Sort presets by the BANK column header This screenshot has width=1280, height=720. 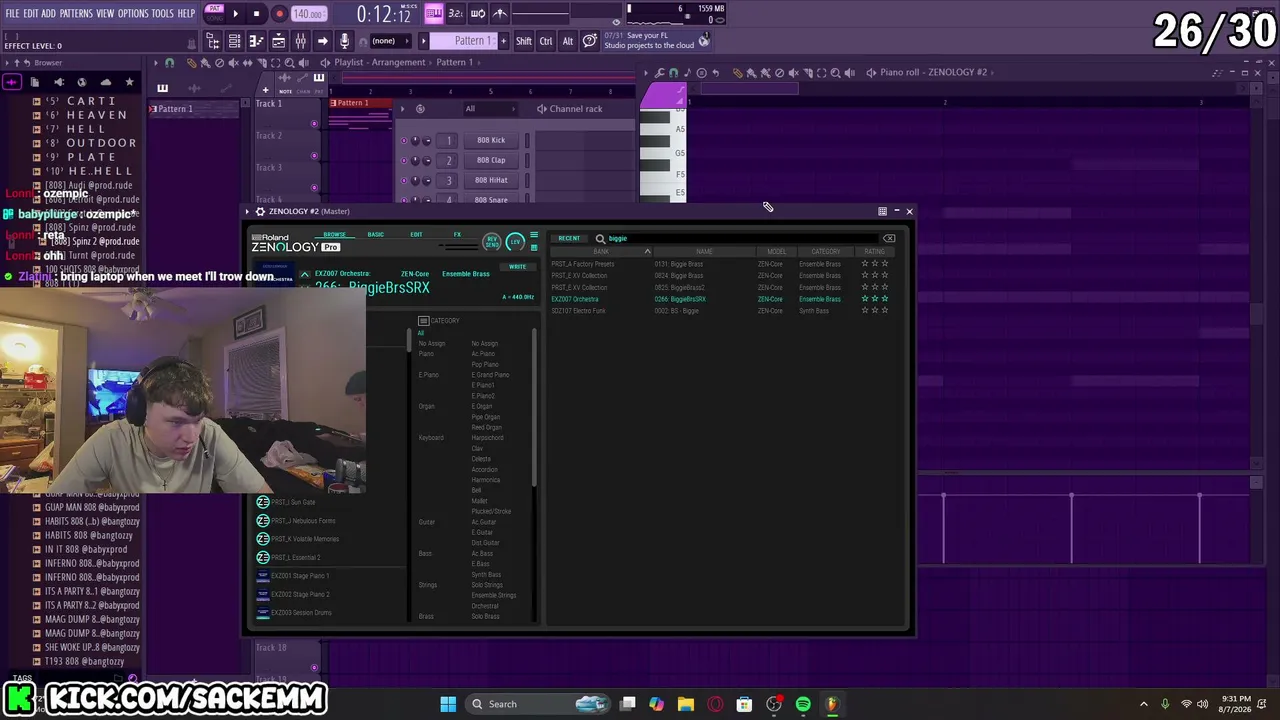tap(601, 251)
